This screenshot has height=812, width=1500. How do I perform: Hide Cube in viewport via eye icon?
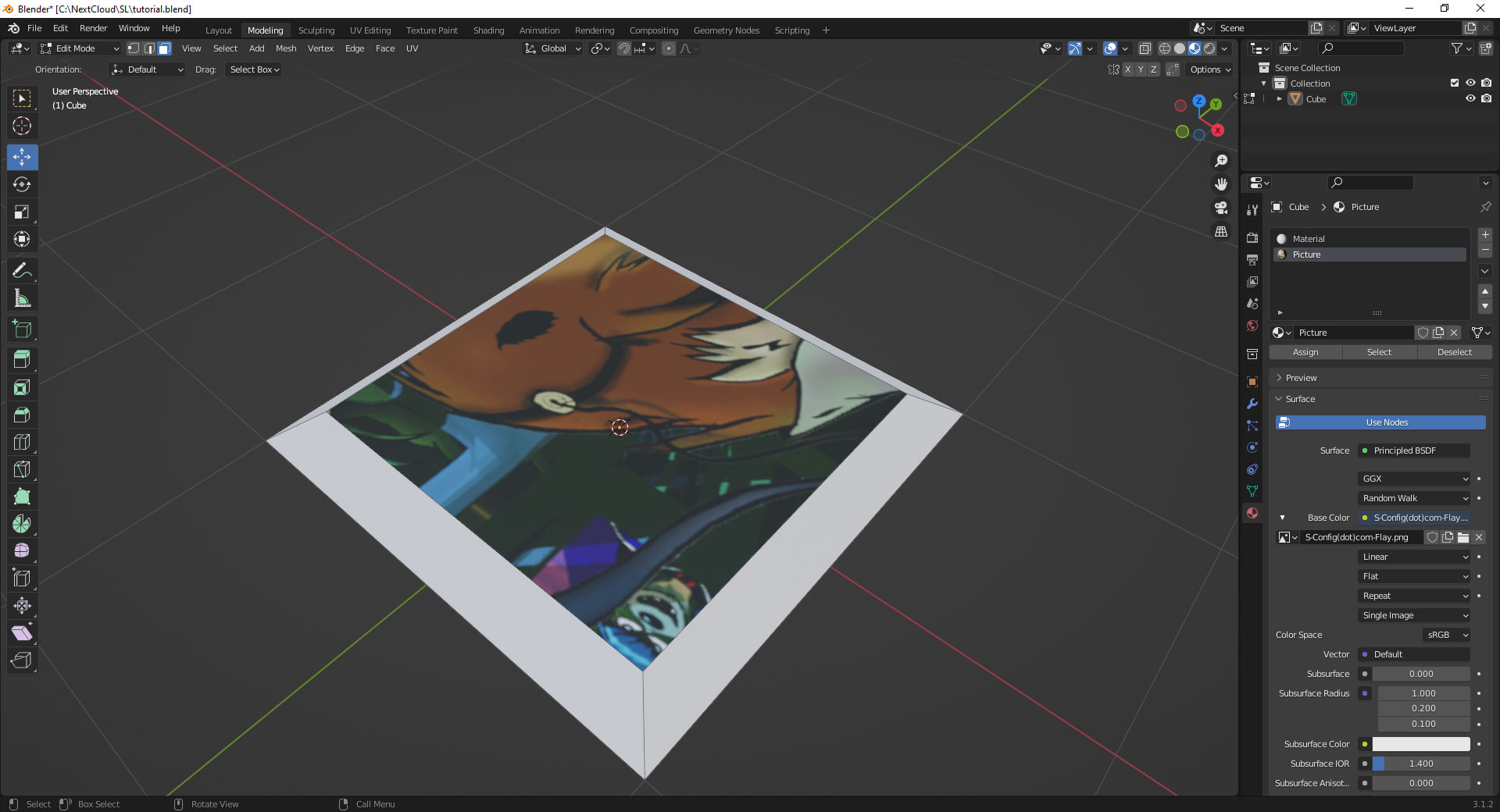click(1470, 98)
